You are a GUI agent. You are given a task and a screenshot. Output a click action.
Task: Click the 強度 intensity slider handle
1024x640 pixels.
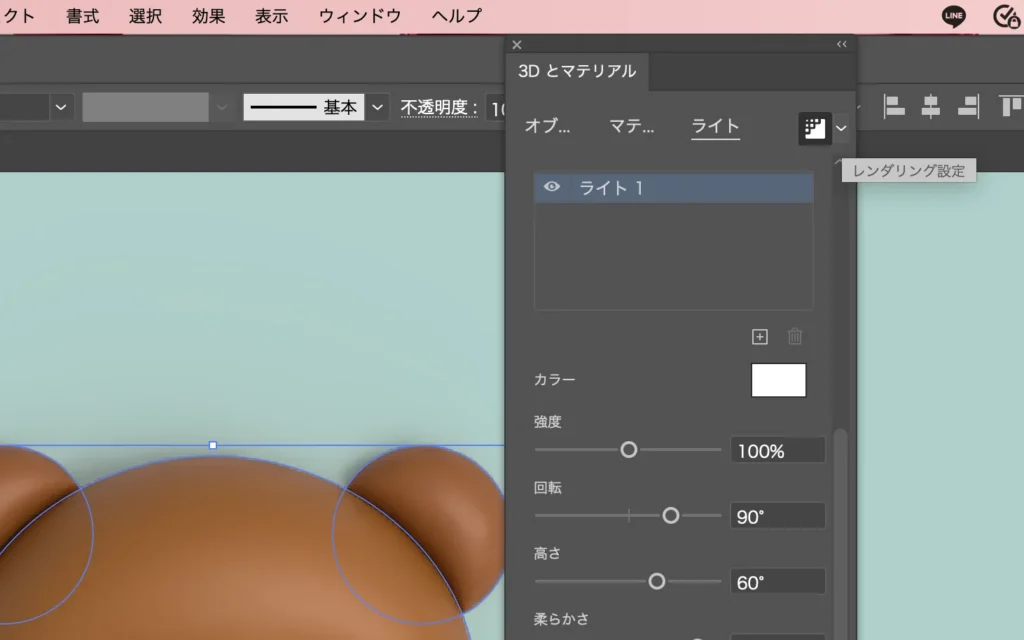click(x=629, y=450)
